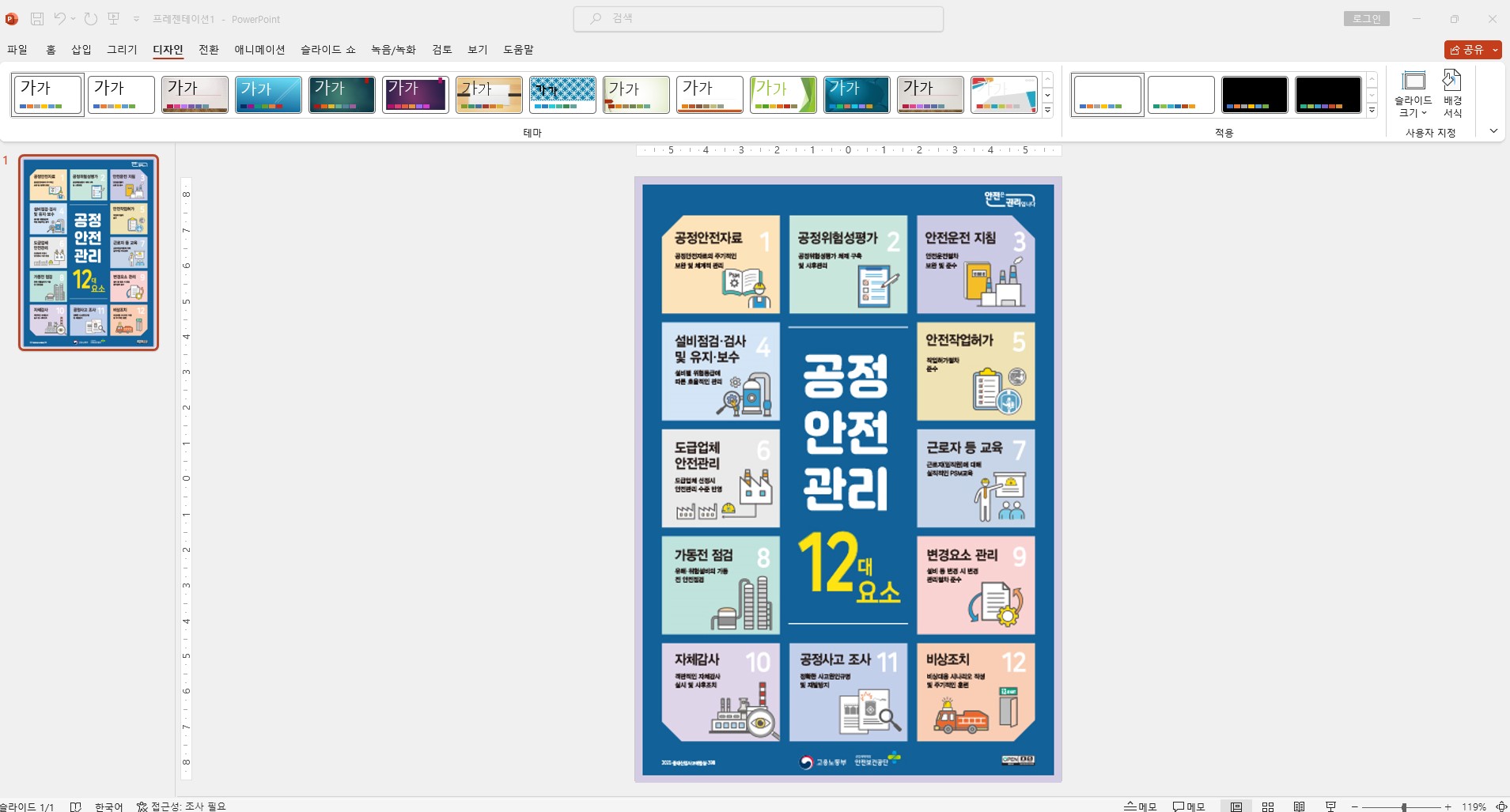
Task: Select the third gray-brown theme thumbnail
Action: pos(195,95)
